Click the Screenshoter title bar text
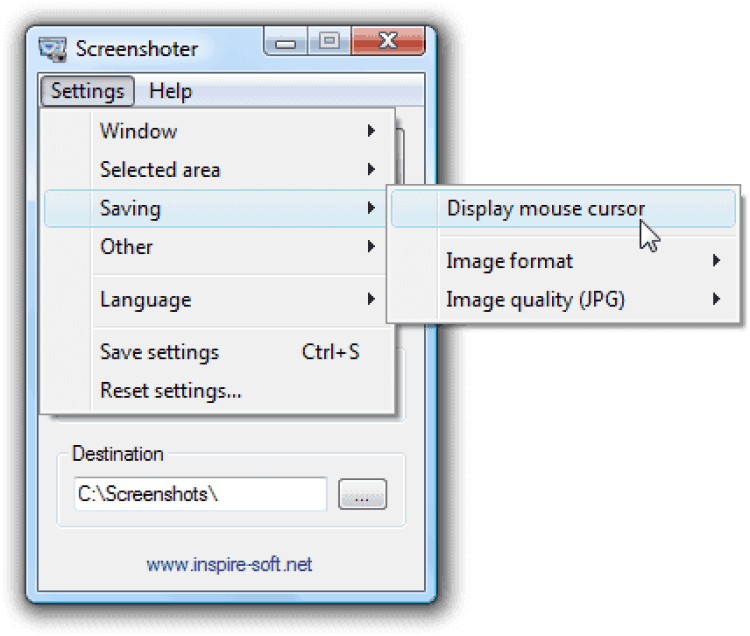The image size is (750, 636). coord(137,49)
